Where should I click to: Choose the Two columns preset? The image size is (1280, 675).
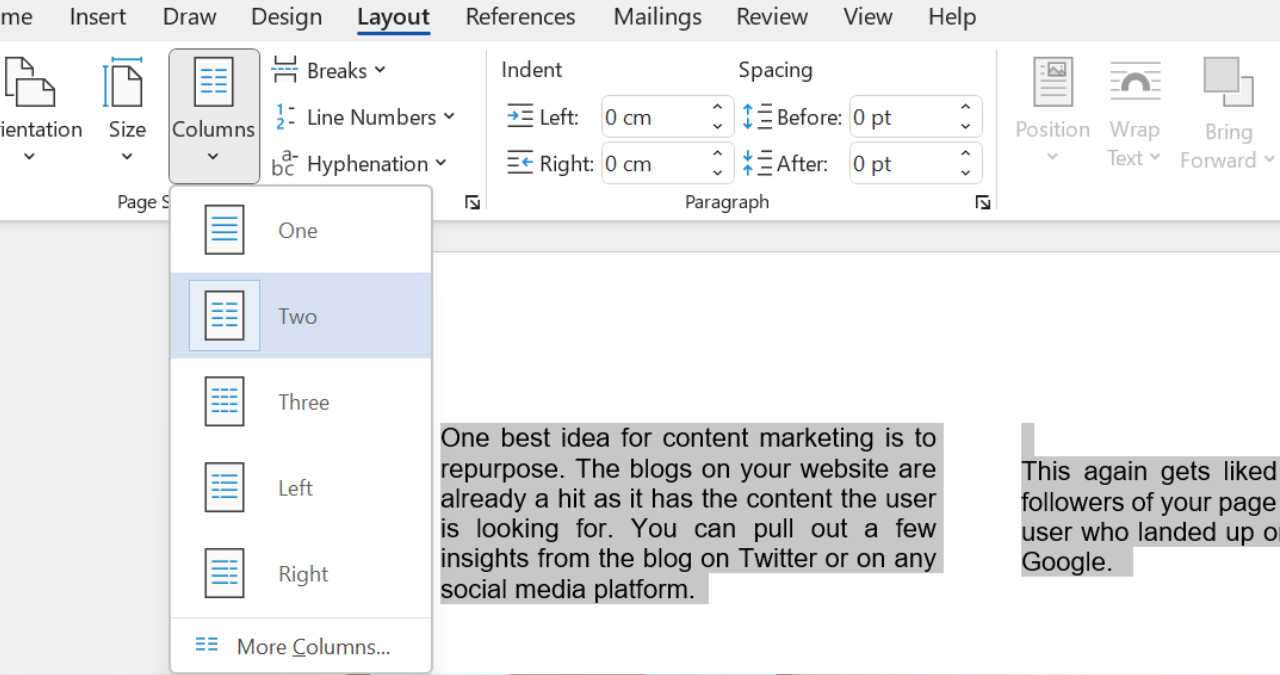pyautogui.click(x=225, y=316)
